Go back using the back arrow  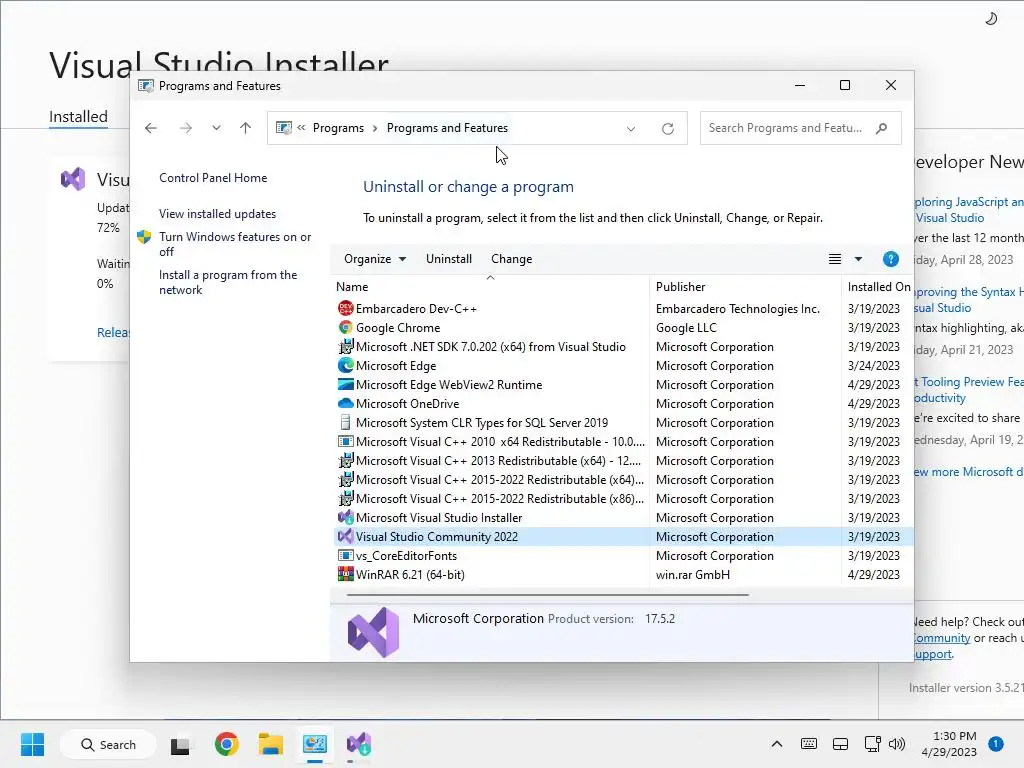click(151, 128)
